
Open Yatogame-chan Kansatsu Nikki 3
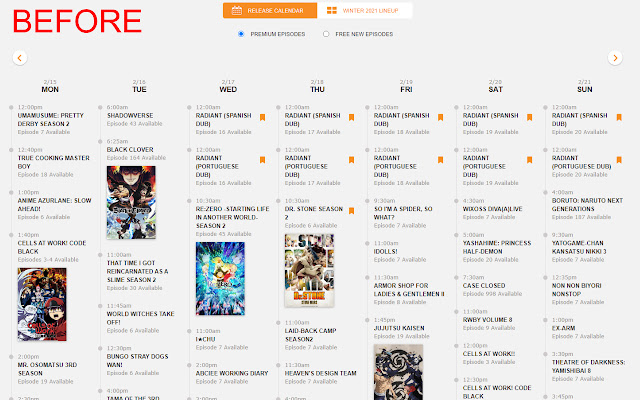click(579, 247)
